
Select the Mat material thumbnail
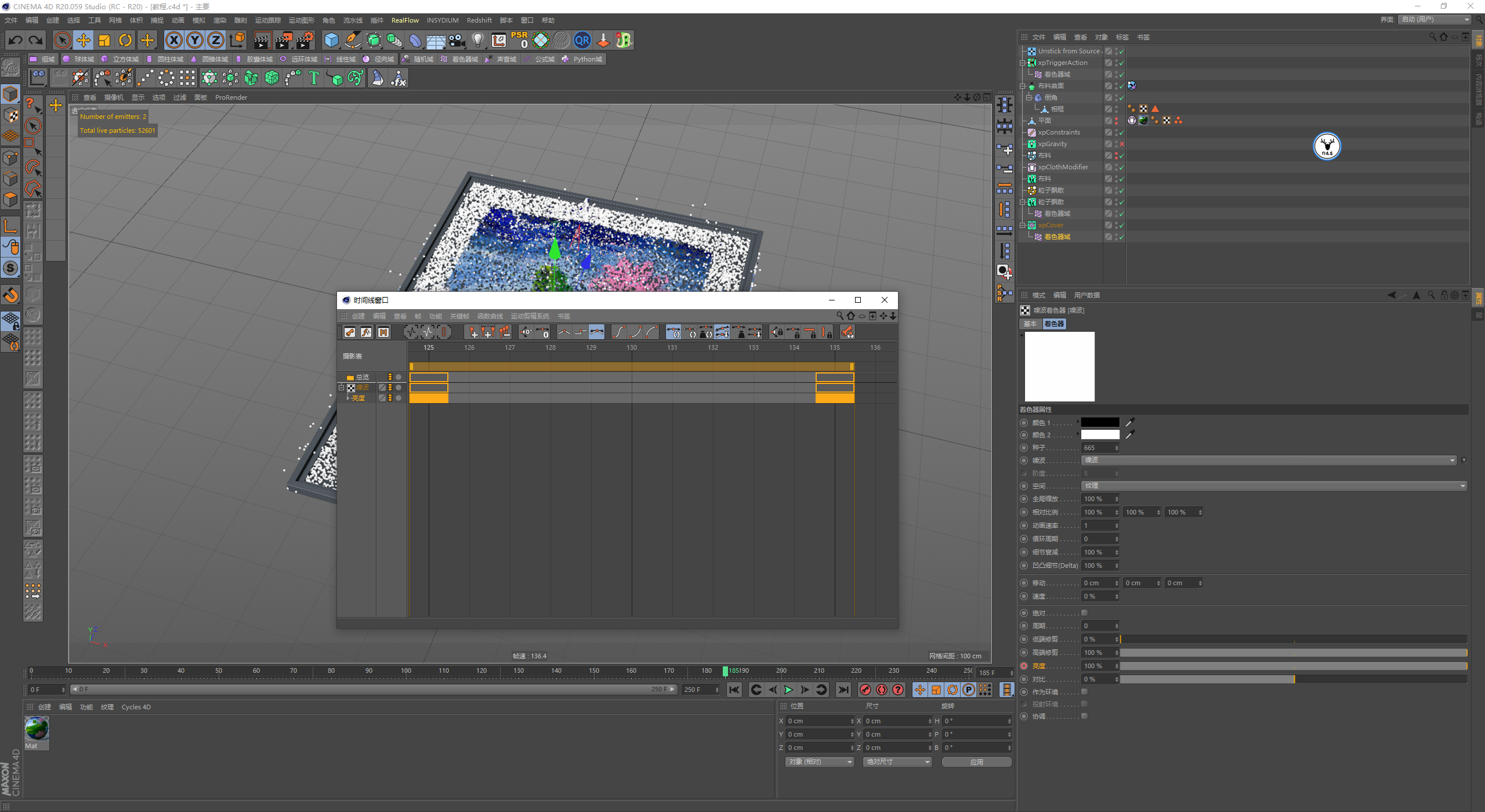pyautogui.click(x=37, y=728)
